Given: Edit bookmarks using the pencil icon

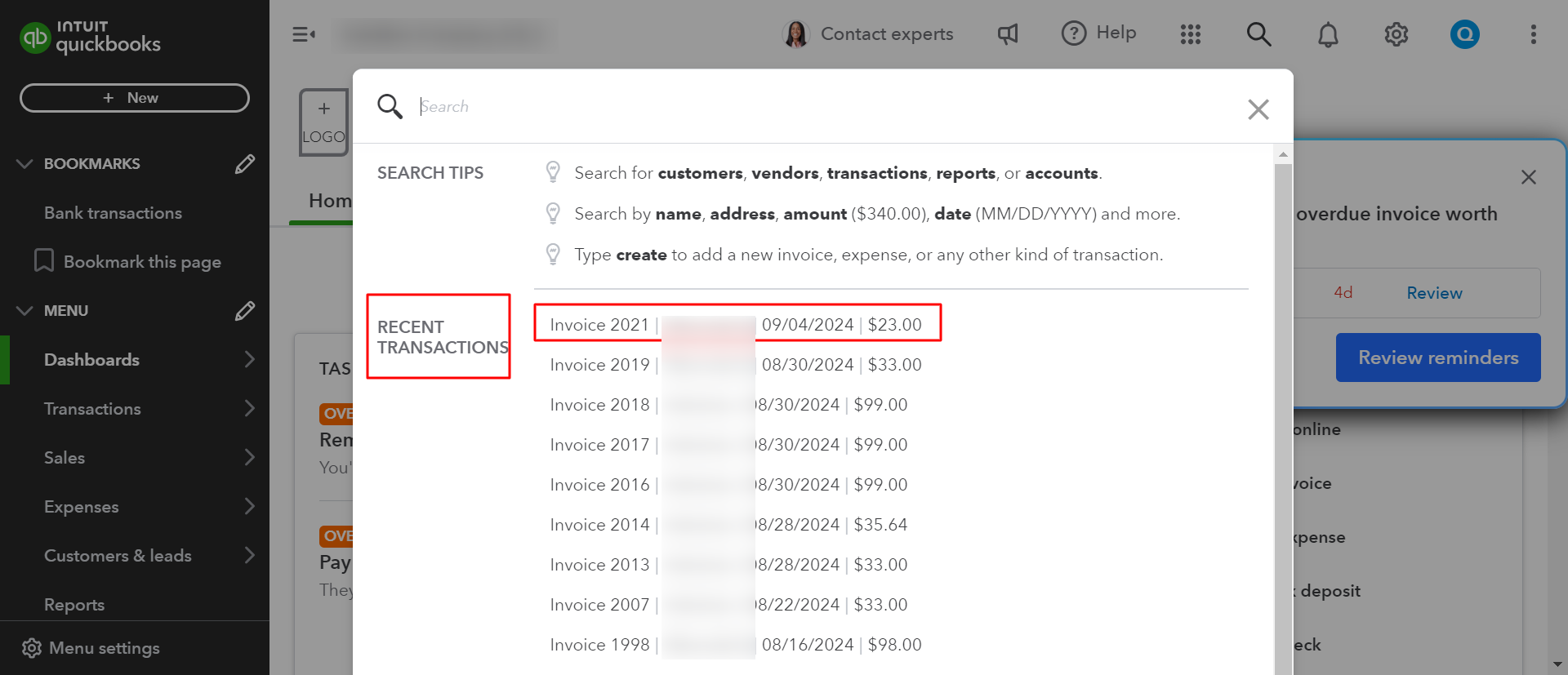Looking at the screenshot, I should [244, 164].
